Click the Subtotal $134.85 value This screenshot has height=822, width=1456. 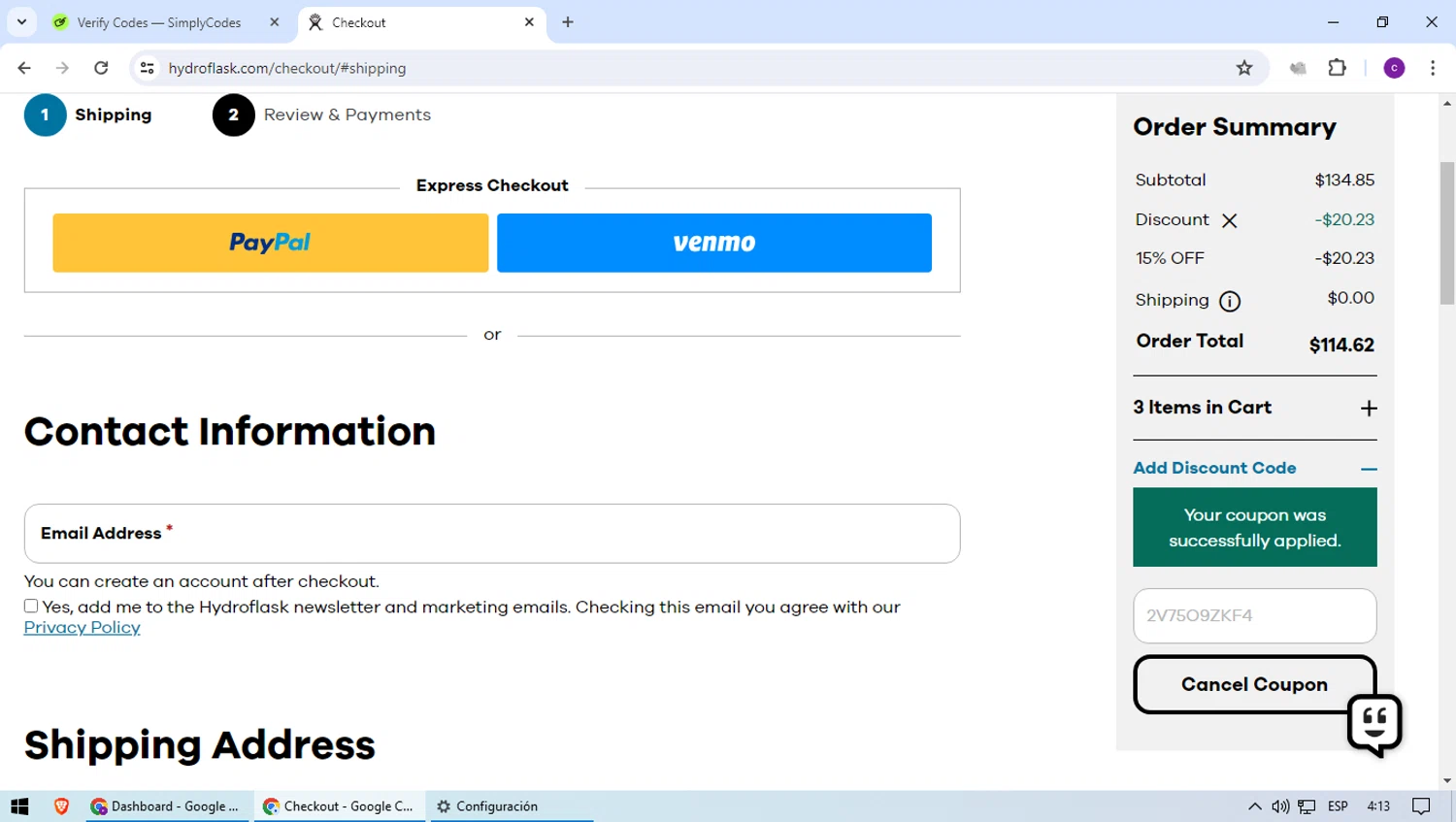(1344, 181)
